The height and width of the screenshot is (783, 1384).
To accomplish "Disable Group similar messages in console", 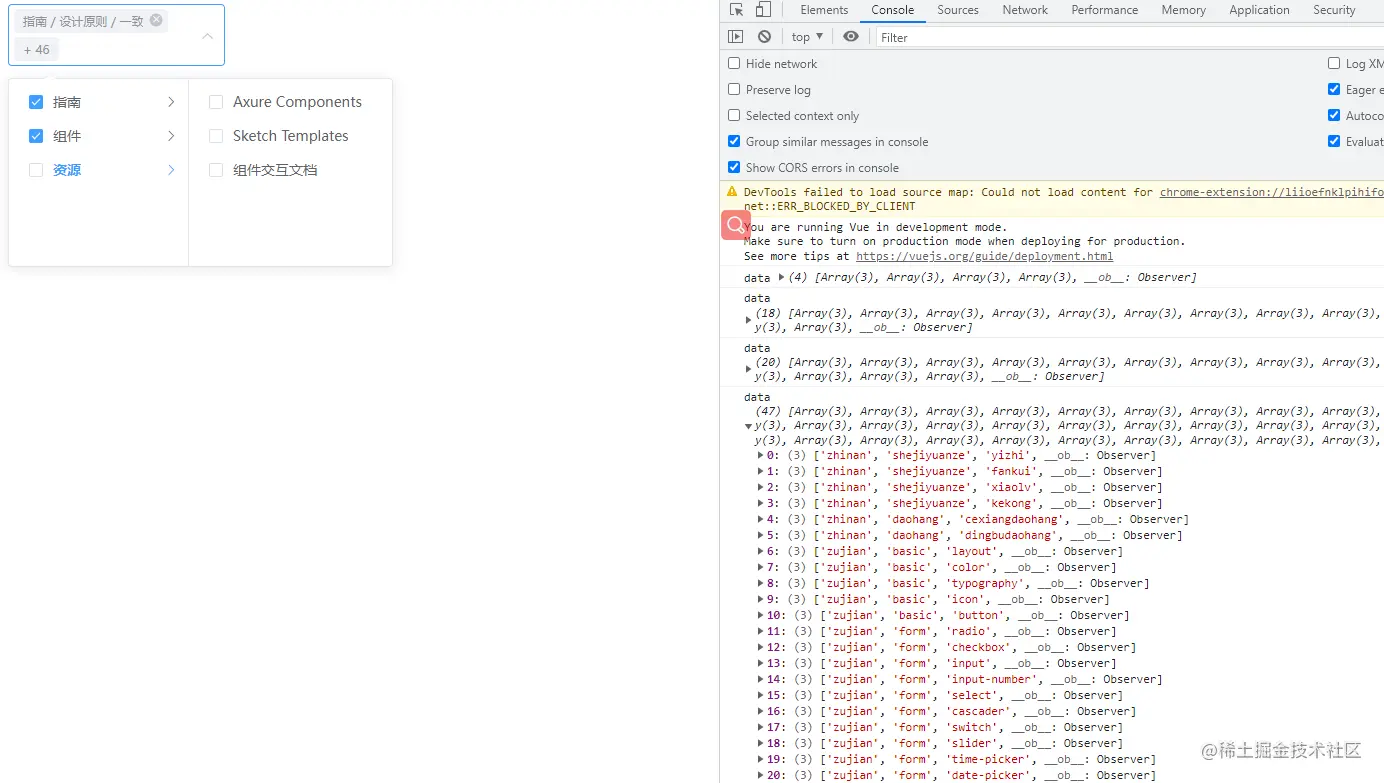I will 734,141.
